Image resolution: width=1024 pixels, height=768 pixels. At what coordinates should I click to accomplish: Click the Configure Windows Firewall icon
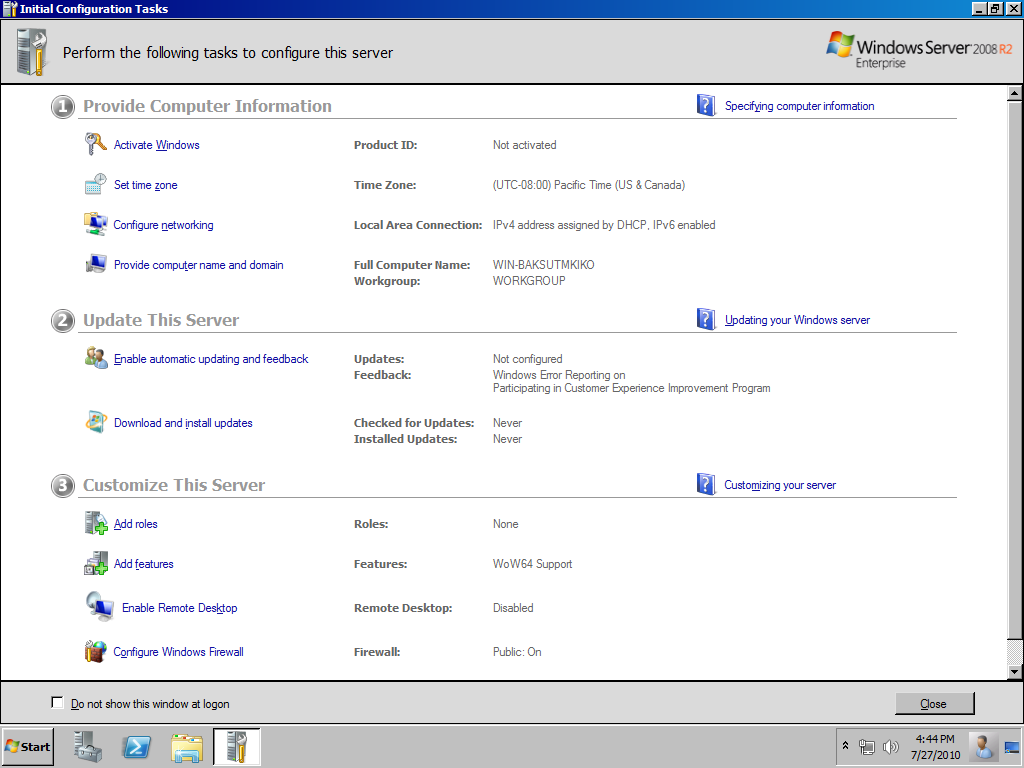[x=95, y=652]
